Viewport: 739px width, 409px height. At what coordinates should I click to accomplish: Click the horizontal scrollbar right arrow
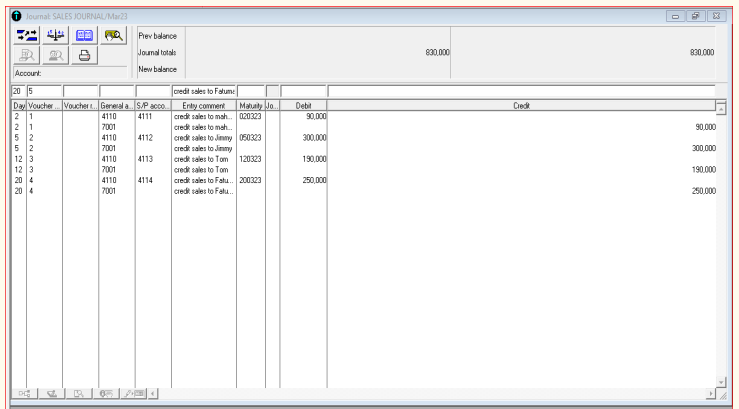tap(711, 393)
